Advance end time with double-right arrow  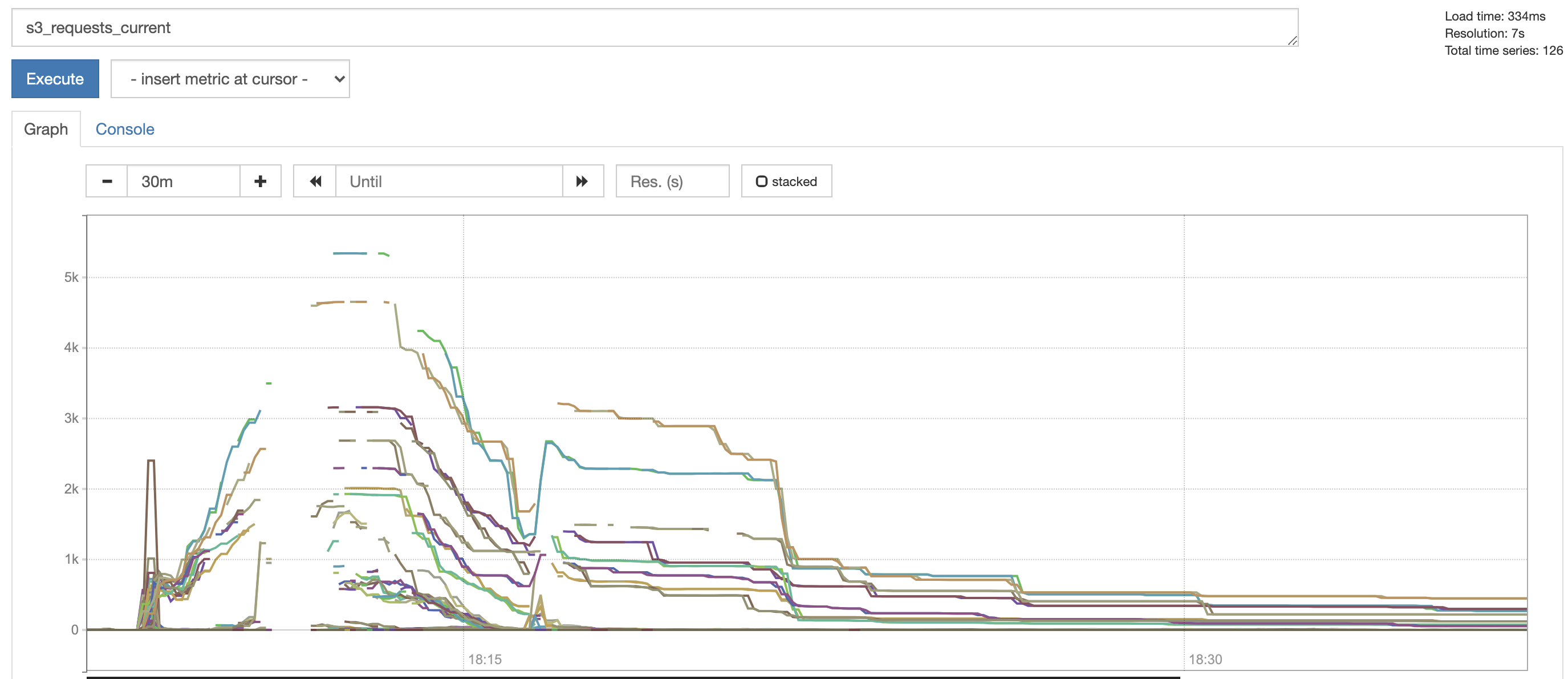583,181
